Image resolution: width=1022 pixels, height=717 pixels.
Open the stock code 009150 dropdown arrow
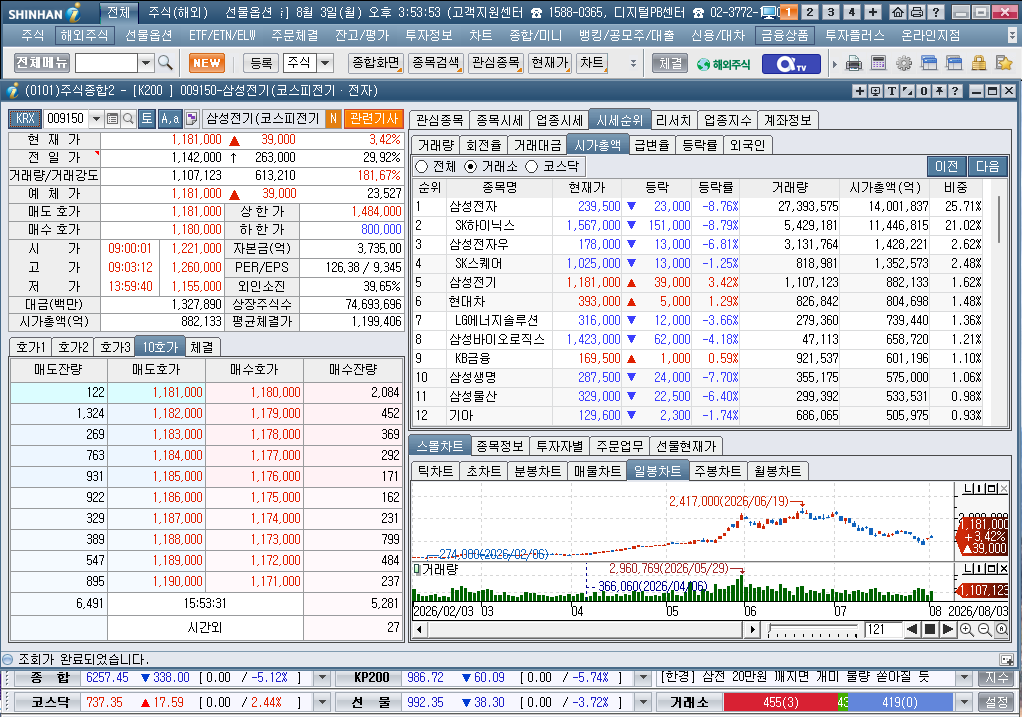[x=96, y=118]
